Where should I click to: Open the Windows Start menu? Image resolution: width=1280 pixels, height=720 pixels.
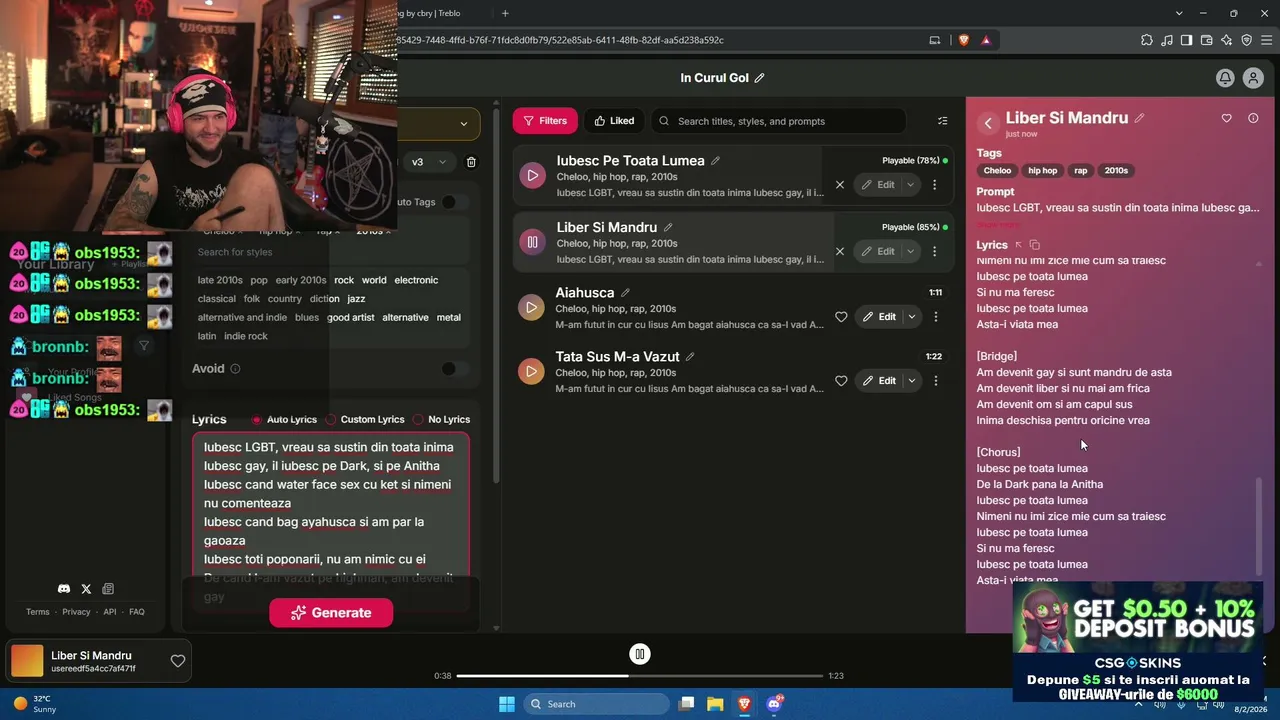[x=507, y=704]
